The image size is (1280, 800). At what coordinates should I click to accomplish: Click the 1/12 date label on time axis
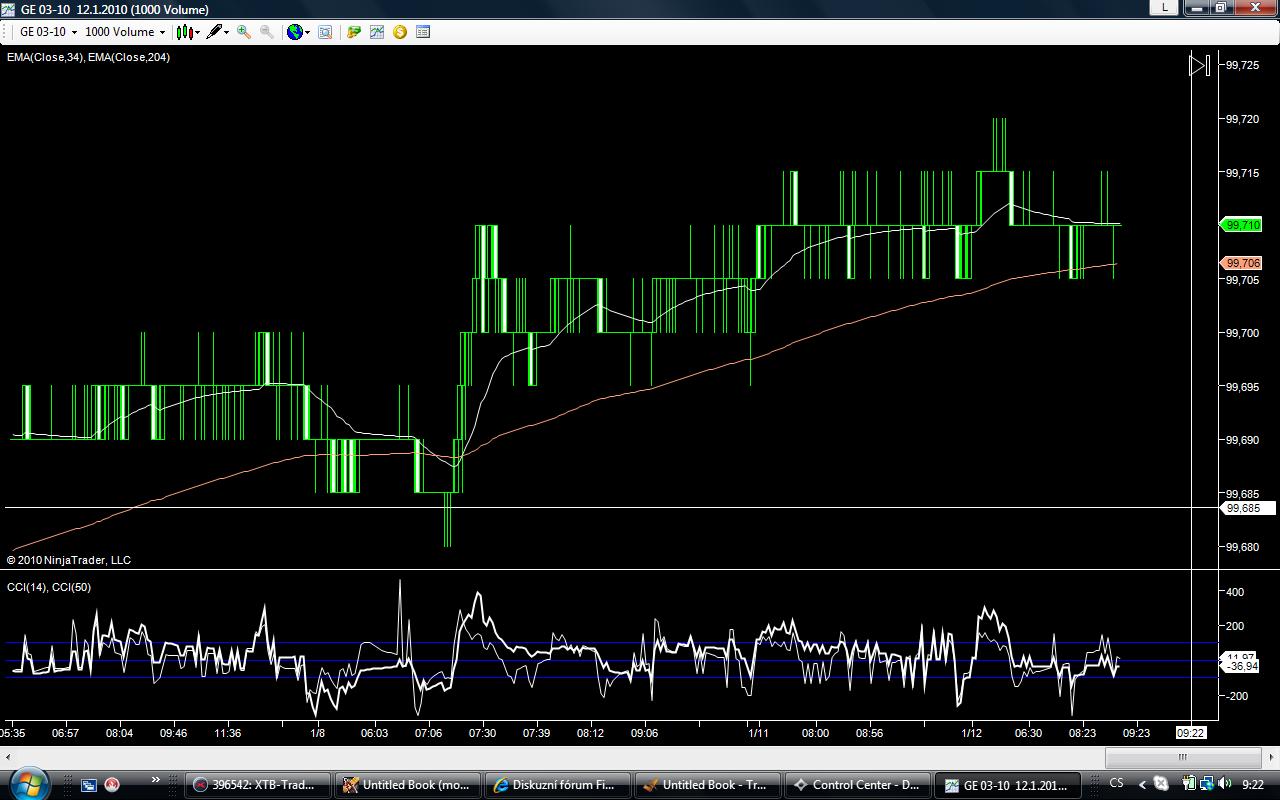[972, 733]
